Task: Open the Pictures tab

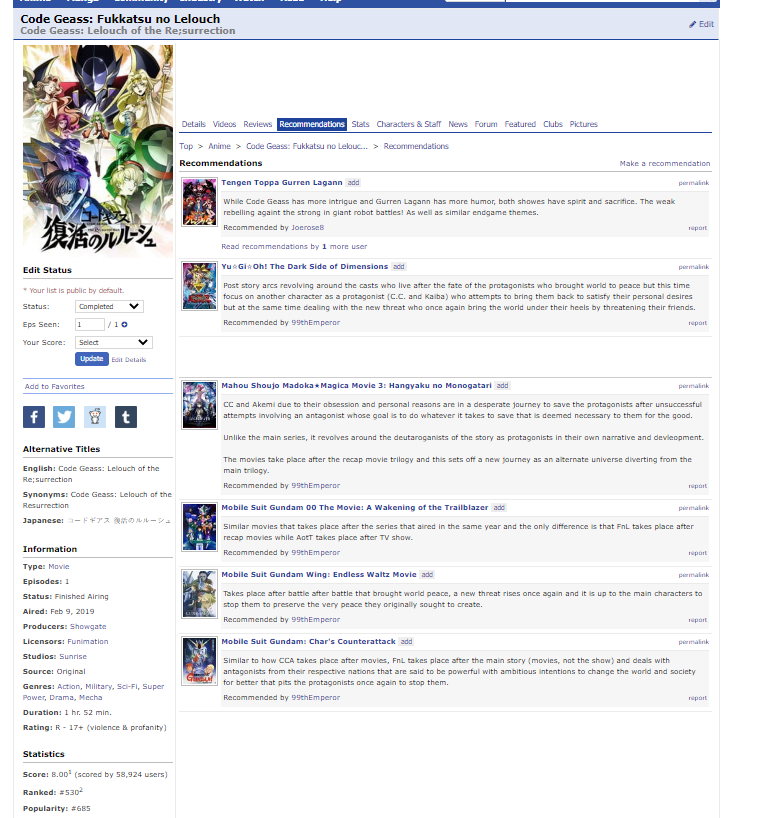Action: 584,124
